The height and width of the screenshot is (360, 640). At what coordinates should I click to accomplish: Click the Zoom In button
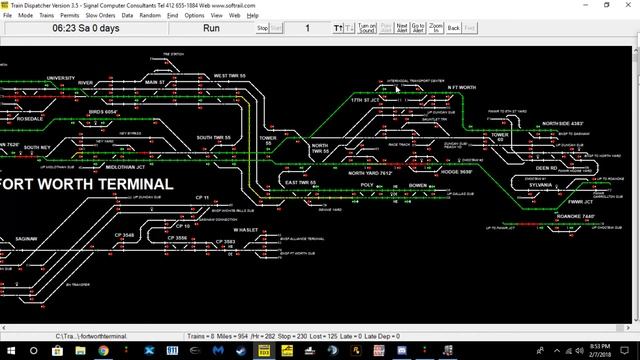436,28
